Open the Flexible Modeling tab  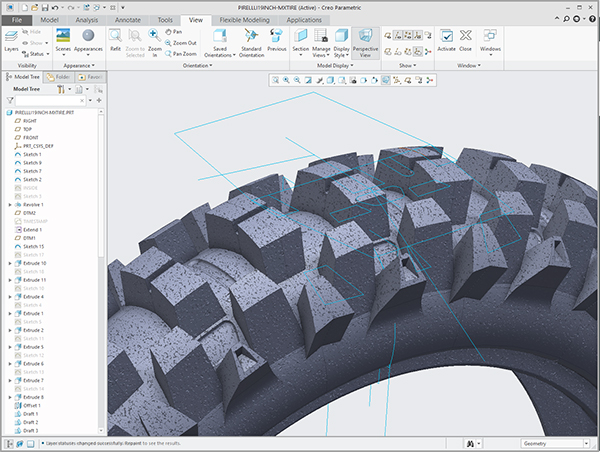245,20
